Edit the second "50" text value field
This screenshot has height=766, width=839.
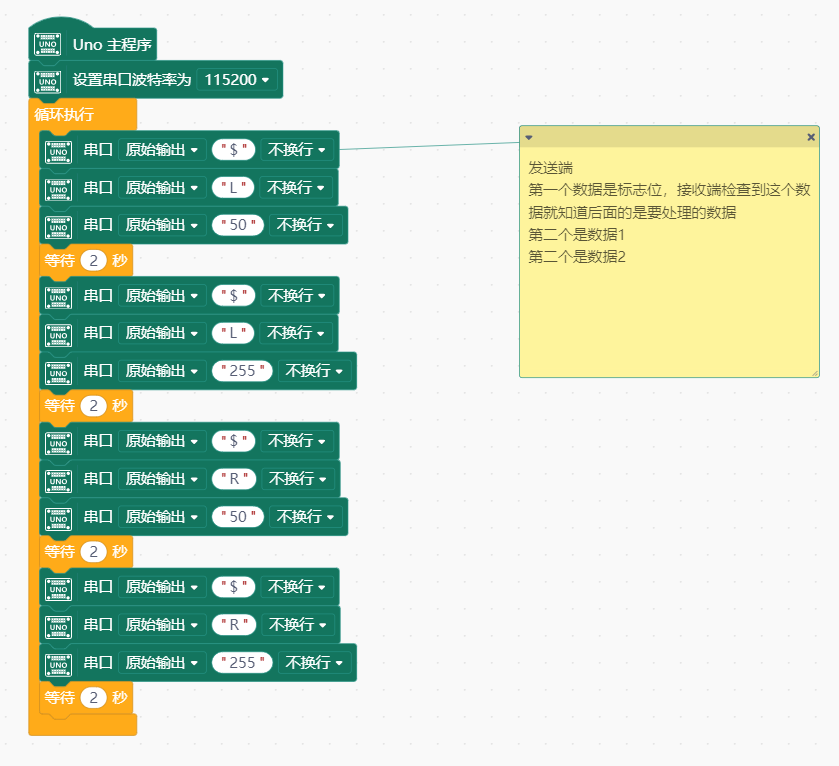(x=238, y=517)
